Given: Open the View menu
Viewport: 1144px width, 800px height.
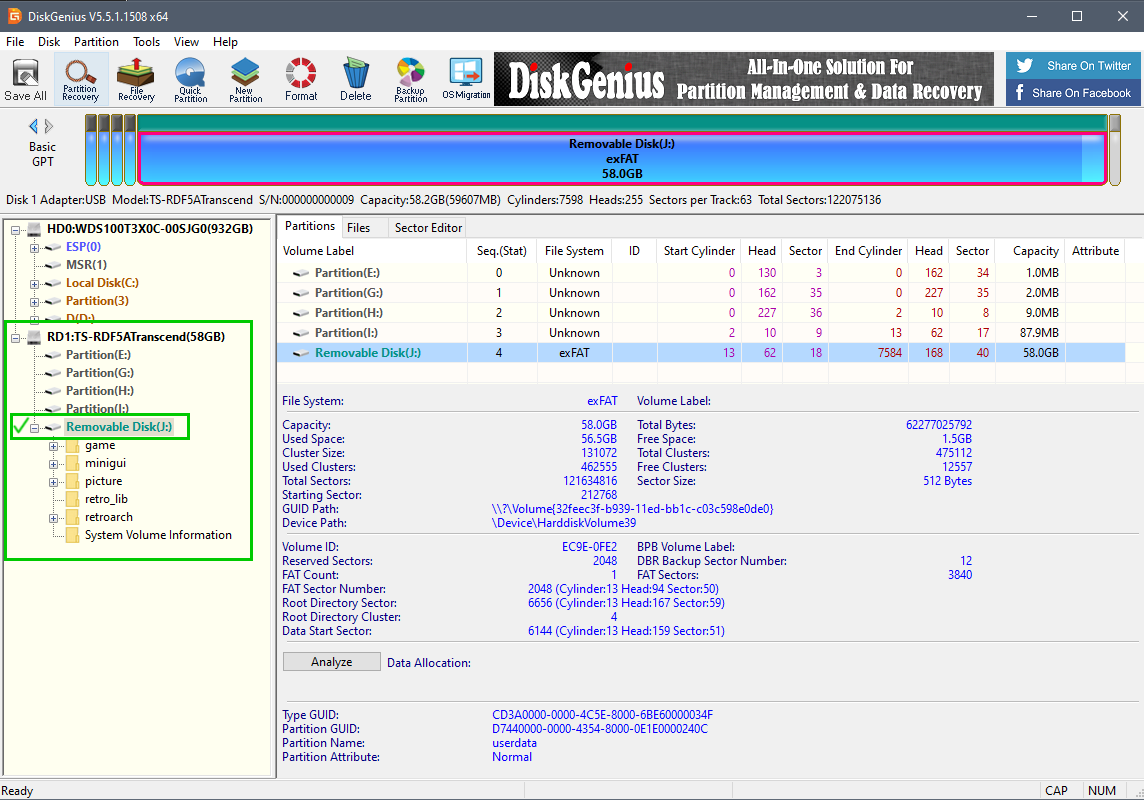Looking at the screenshot, I should tap(186, 42).
